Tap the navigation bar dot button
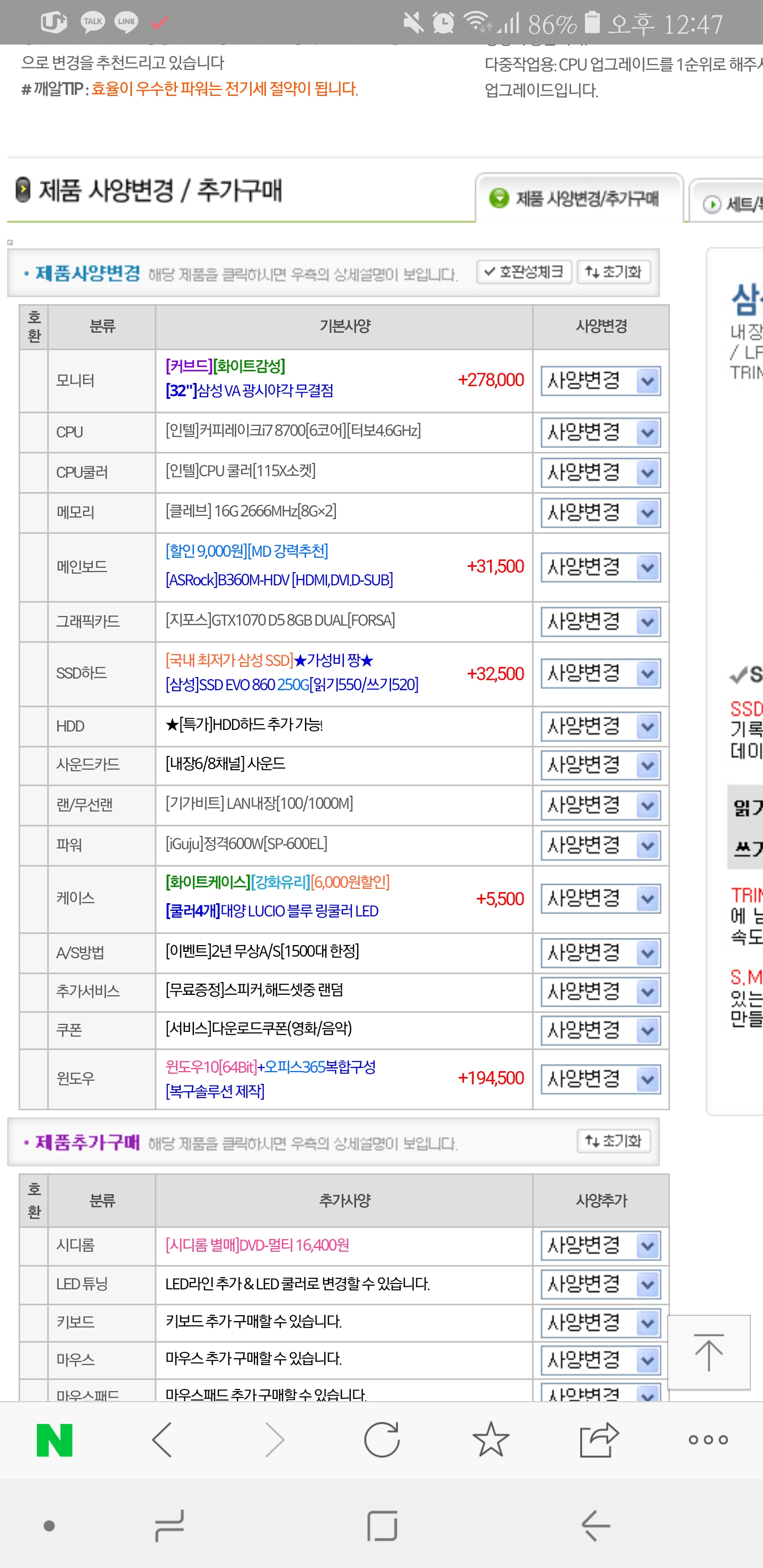The width and height of the screenshot is (763, 1568). [x=49, y=1526]
